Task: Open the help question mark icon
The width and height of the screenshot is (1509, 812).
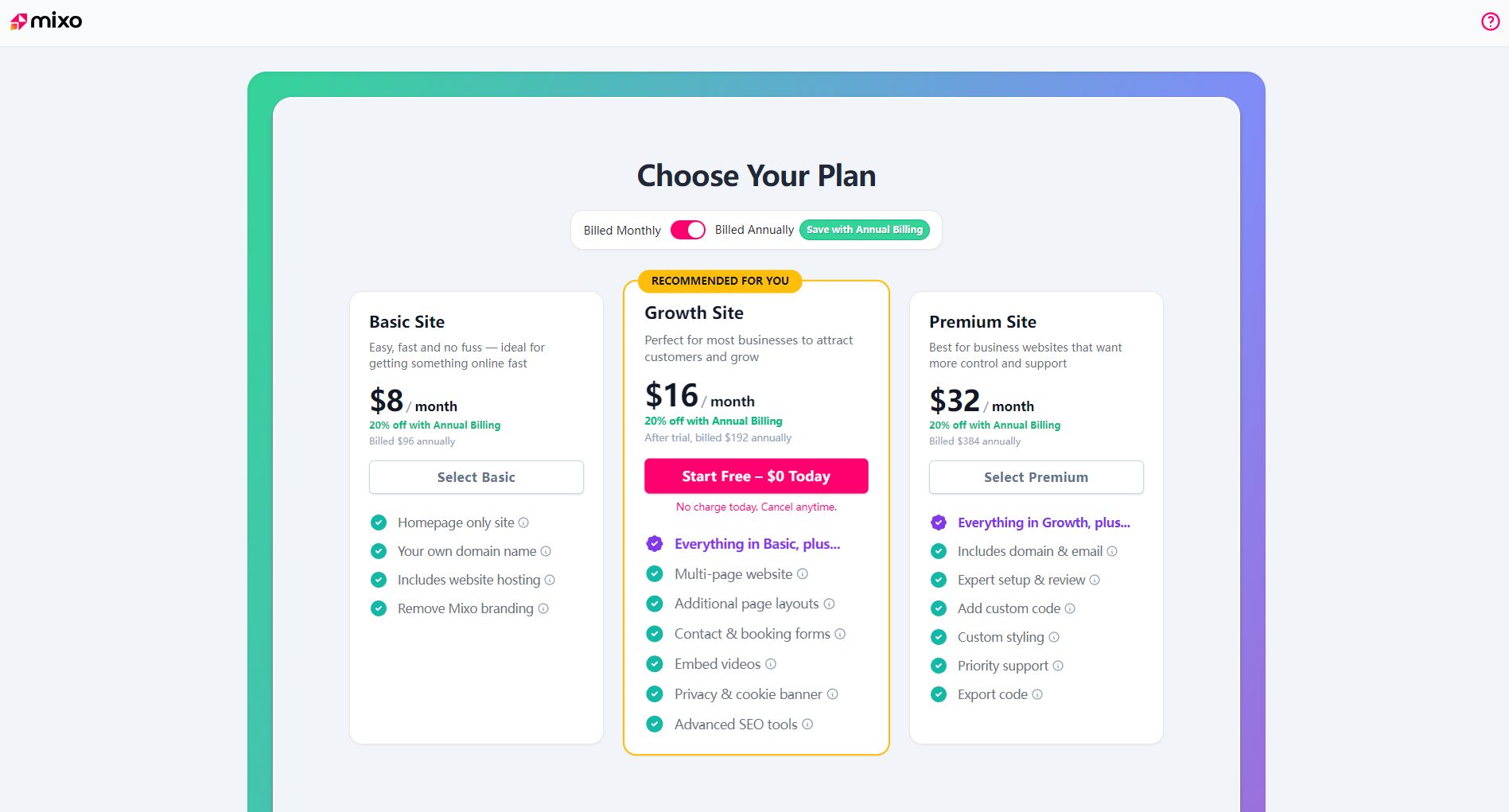Action: 1490,21
